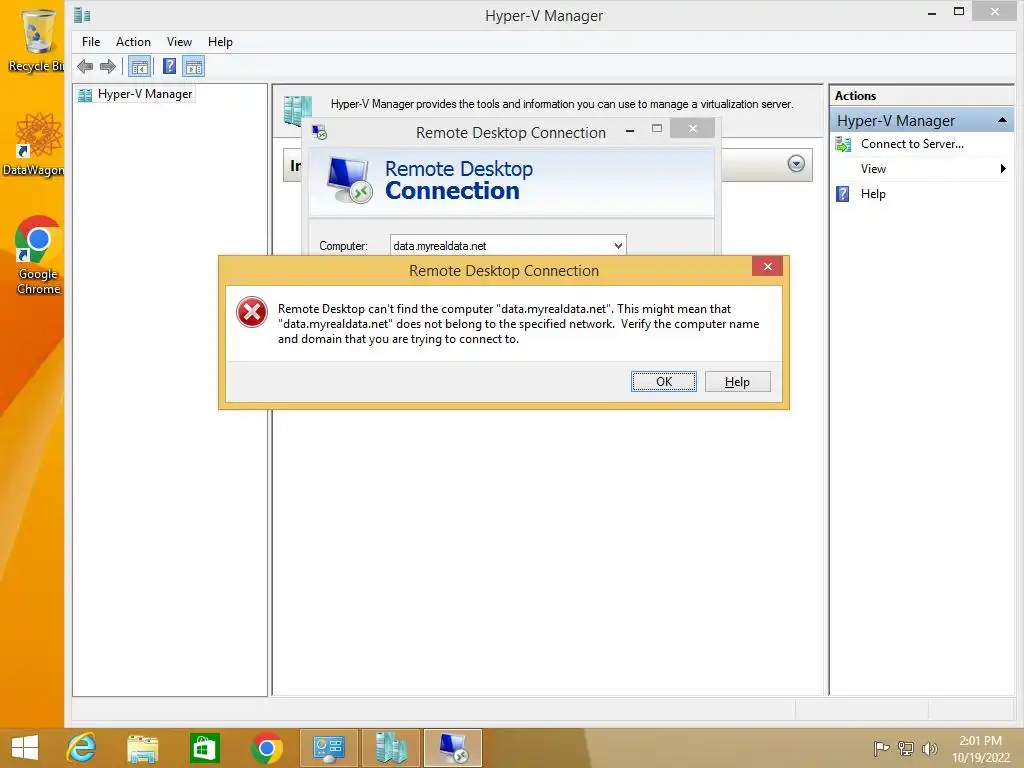Click the Help question-mark icon in Actions pane
The height and width of the screenshot is (768, 1024).
843,194
